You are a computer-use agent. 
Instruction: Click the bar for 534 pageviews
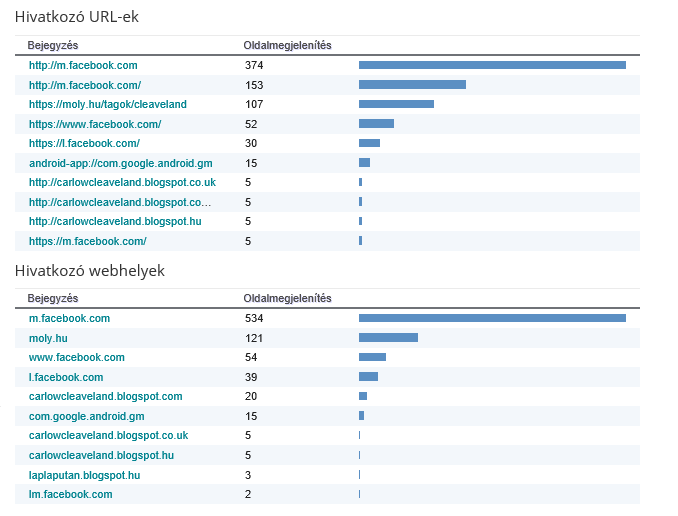tap(492, 318)
